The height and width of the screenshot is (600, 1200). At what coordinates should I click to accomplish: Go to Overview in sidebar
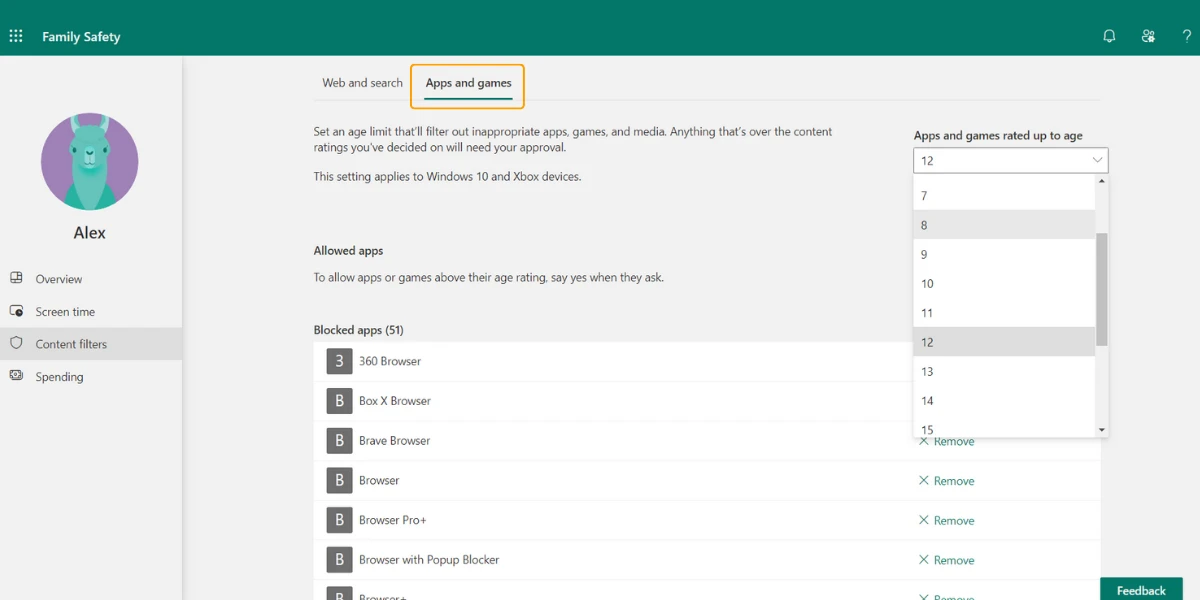tap(91, 279)
